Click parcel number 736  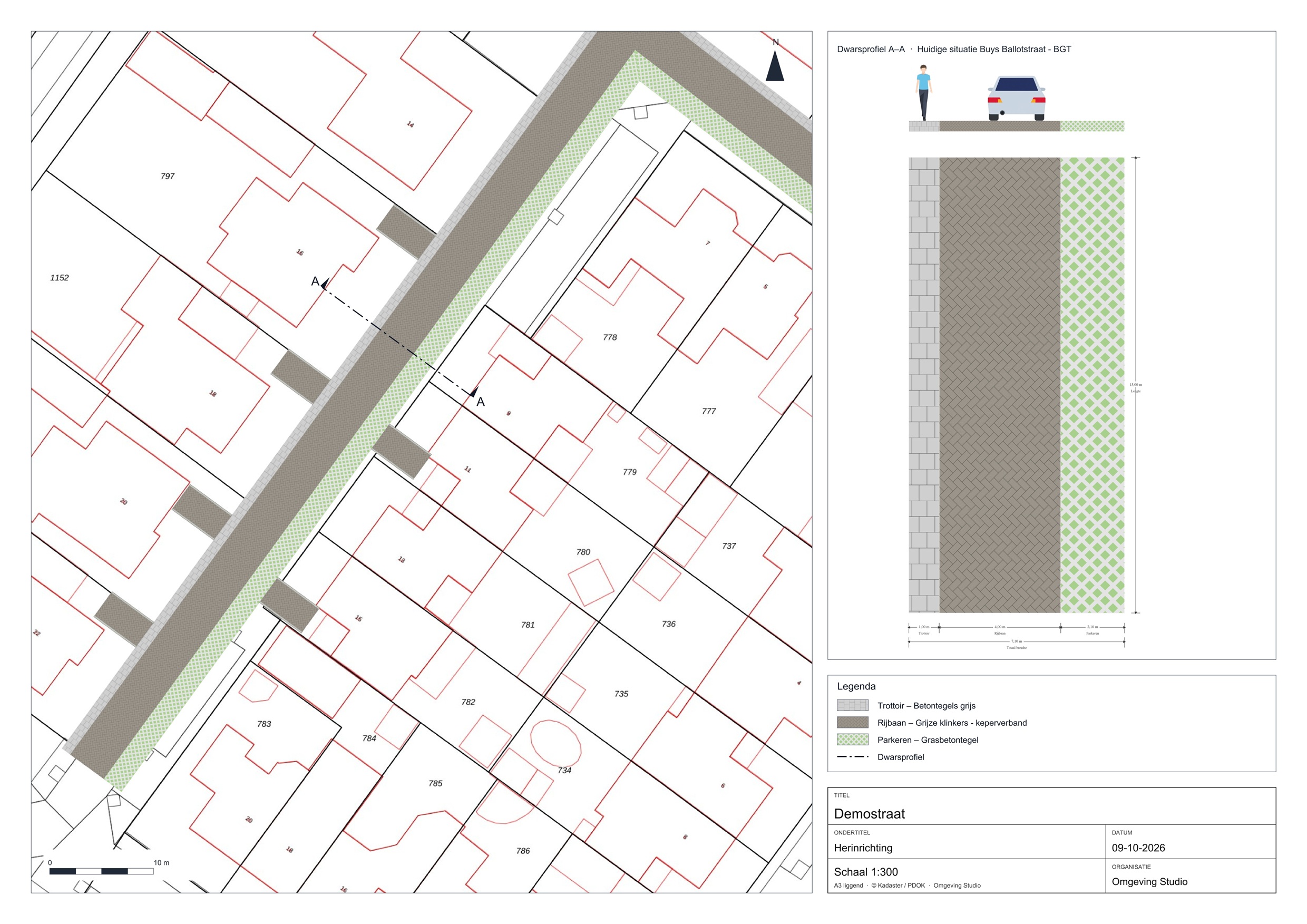[x=669, y=624]
